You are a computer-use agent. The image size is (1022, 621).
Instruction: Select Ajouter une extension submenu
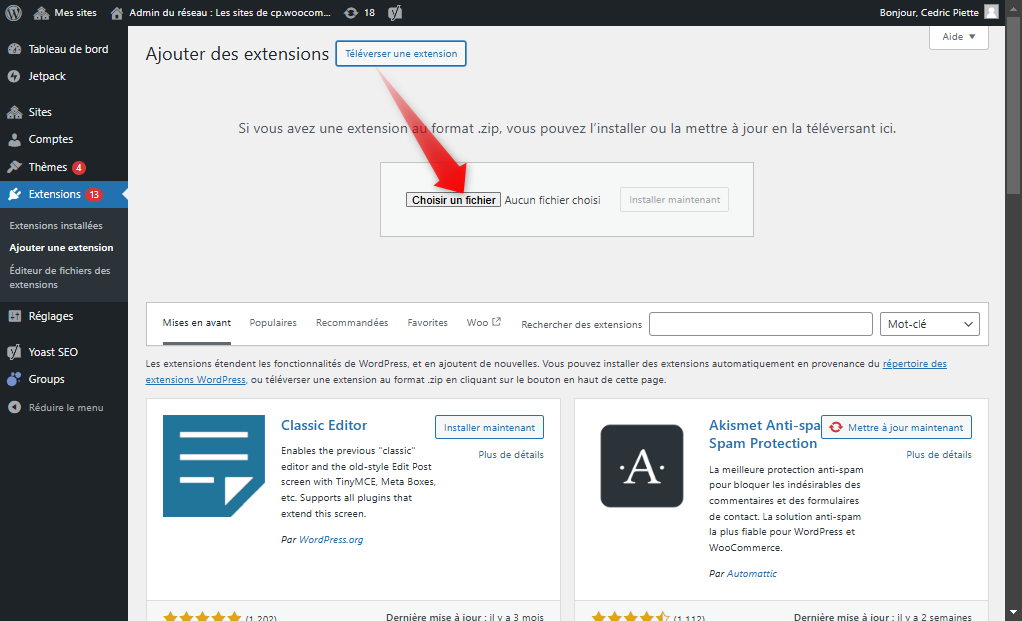click(61, 248)
